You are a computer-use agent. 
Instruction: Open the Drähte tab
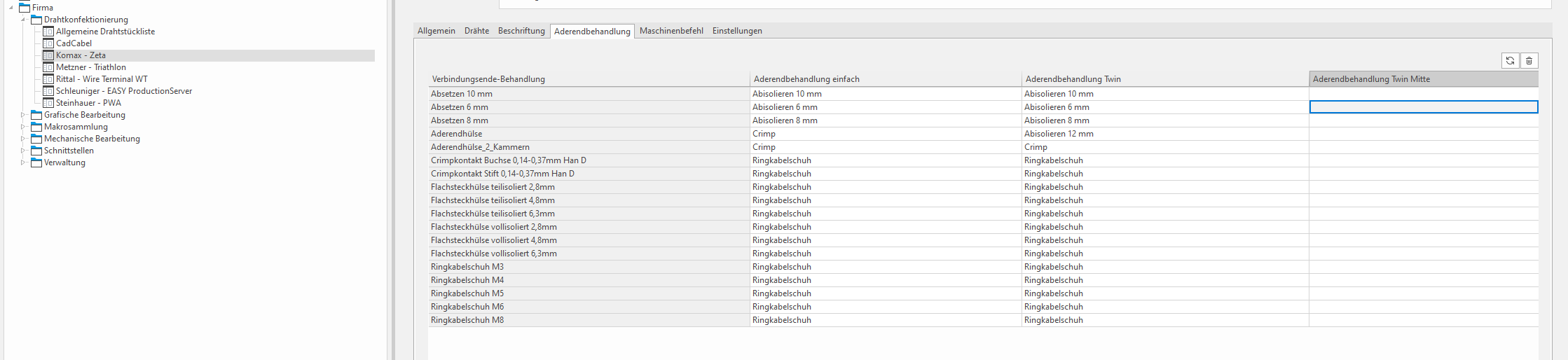[x=476, y=31]
